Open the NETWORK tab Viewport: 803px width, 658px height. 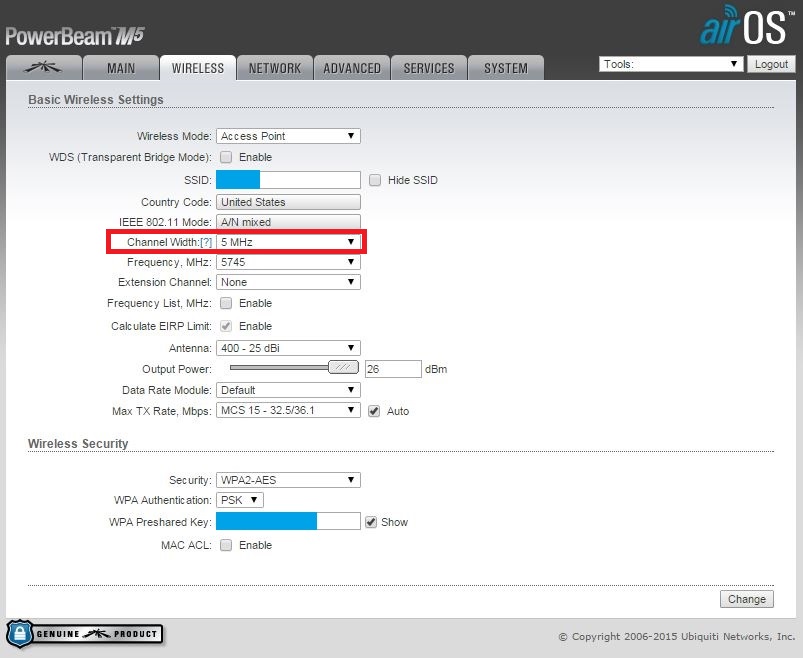click(275, 68)
